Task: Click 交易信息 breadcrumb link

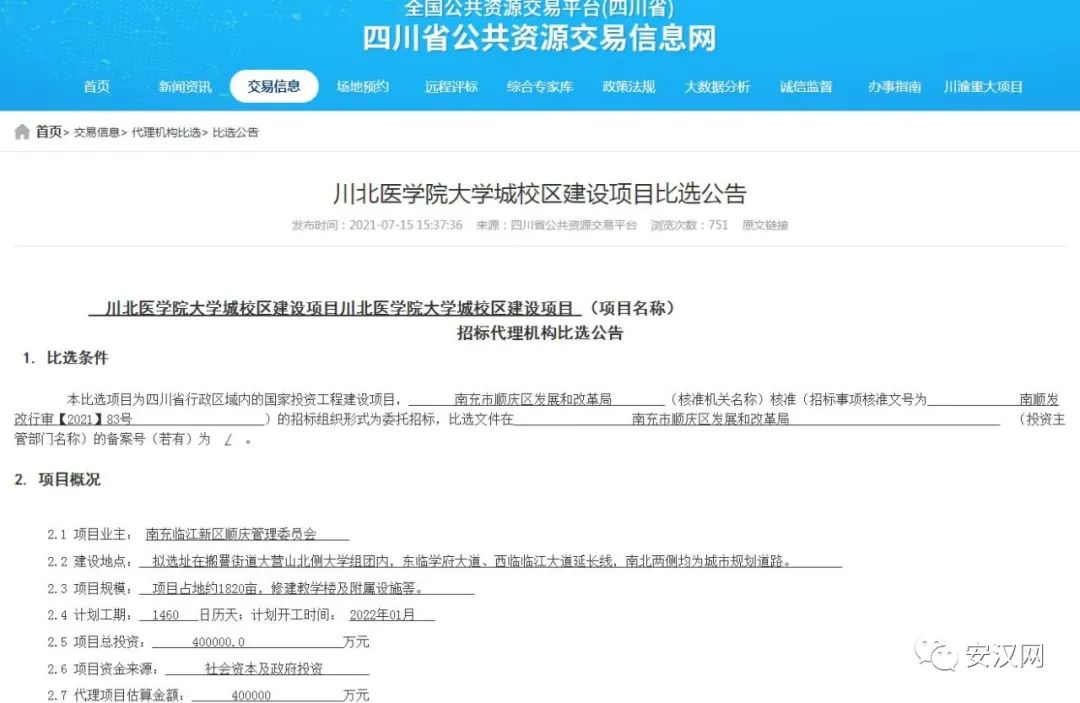Action: pos(96,132)
